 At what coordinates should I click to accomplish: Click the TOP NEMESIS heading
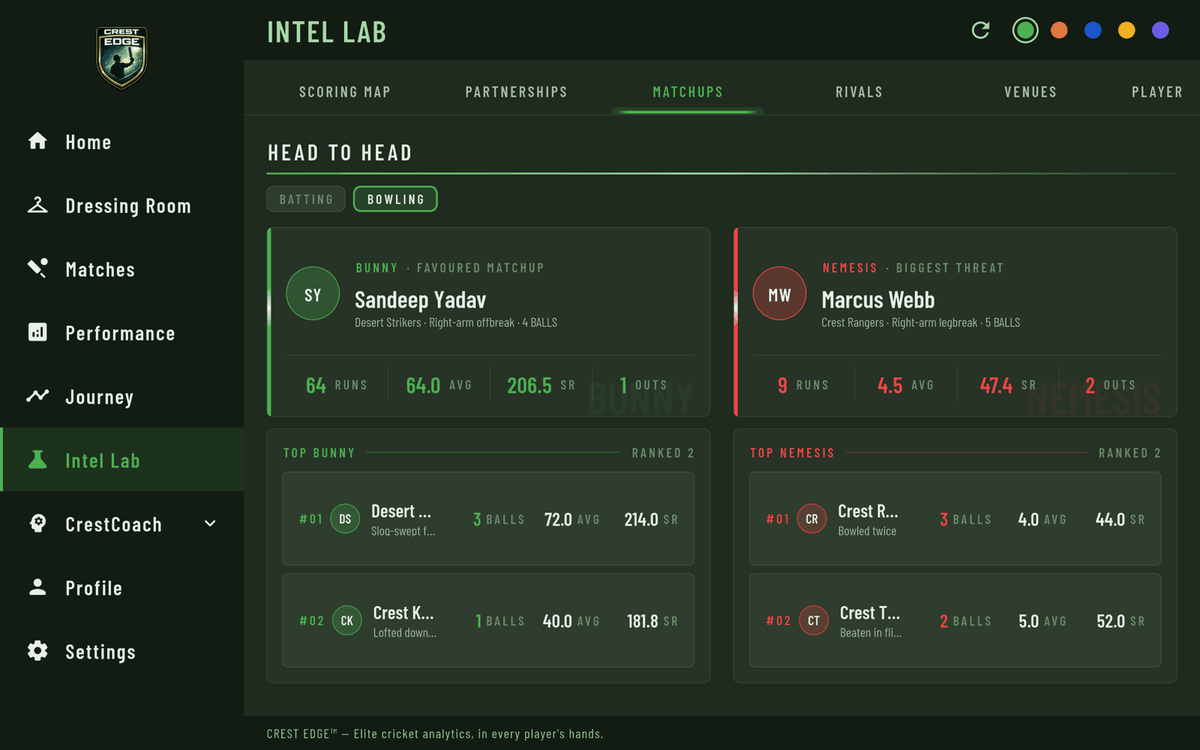792,453
